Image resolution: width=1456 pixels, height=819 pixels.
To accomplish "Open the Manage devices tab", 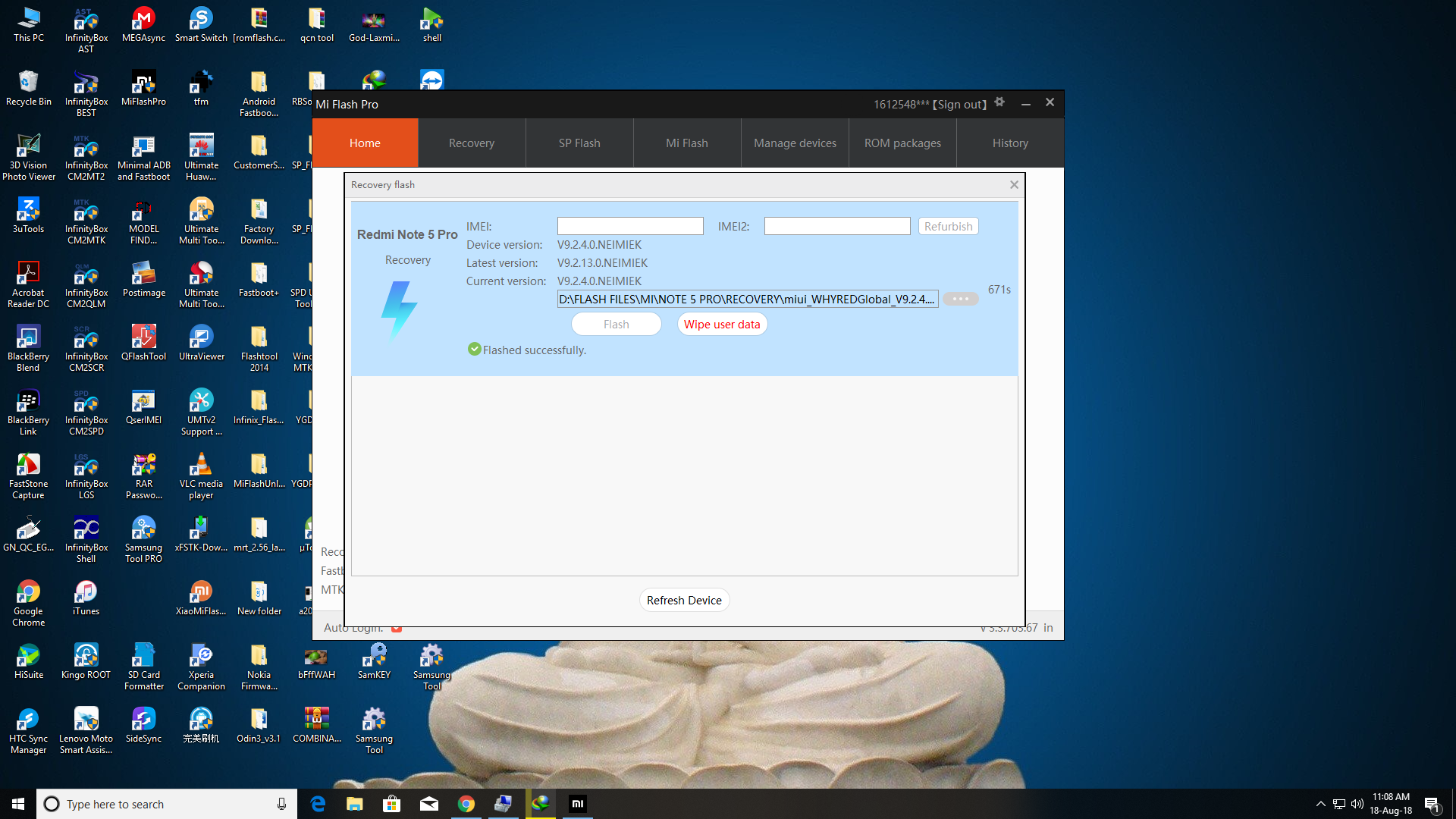I will point(795,143).
